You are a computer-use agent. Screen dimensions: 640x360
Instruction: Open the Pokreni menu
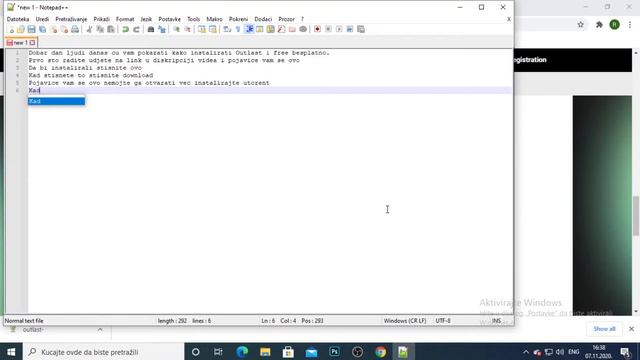238,19
